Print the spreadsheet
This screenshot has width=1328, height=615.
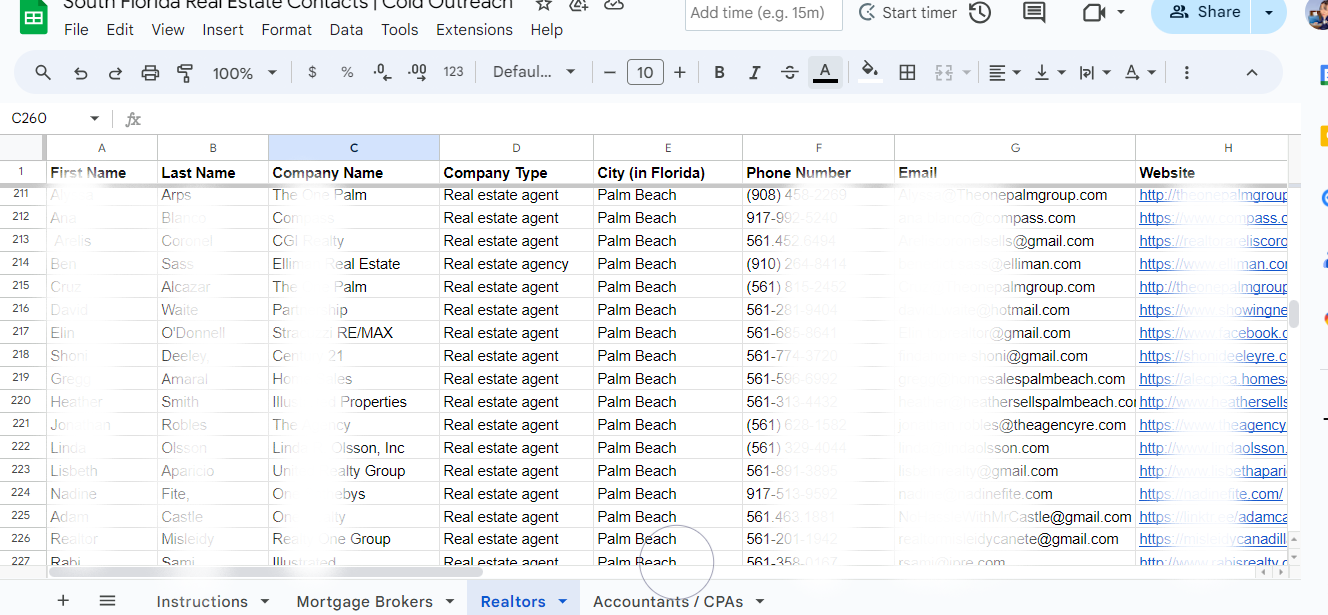pyautogui.click(x=150, y=72)
